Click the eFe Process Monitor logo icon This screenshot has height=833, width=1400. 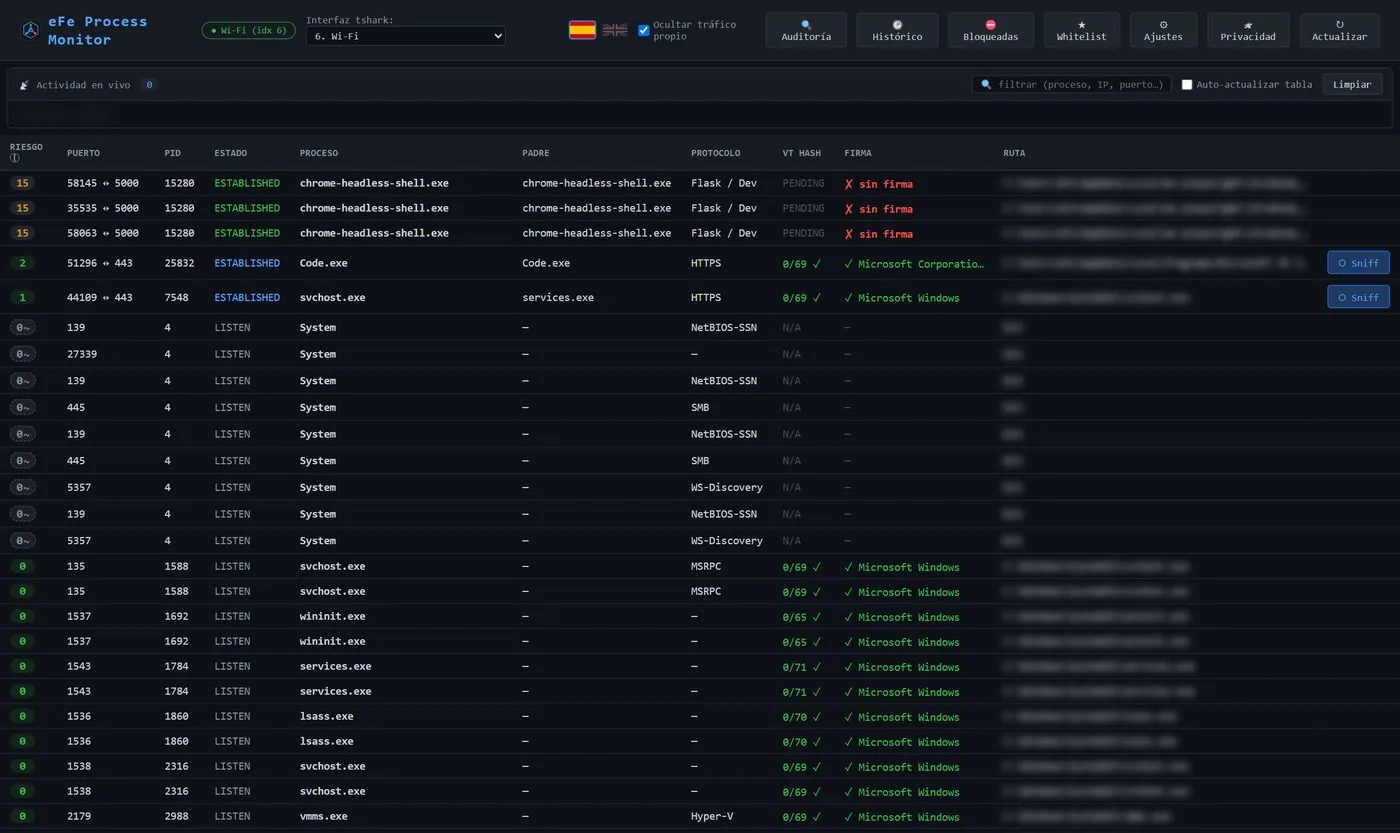point(31,31)
